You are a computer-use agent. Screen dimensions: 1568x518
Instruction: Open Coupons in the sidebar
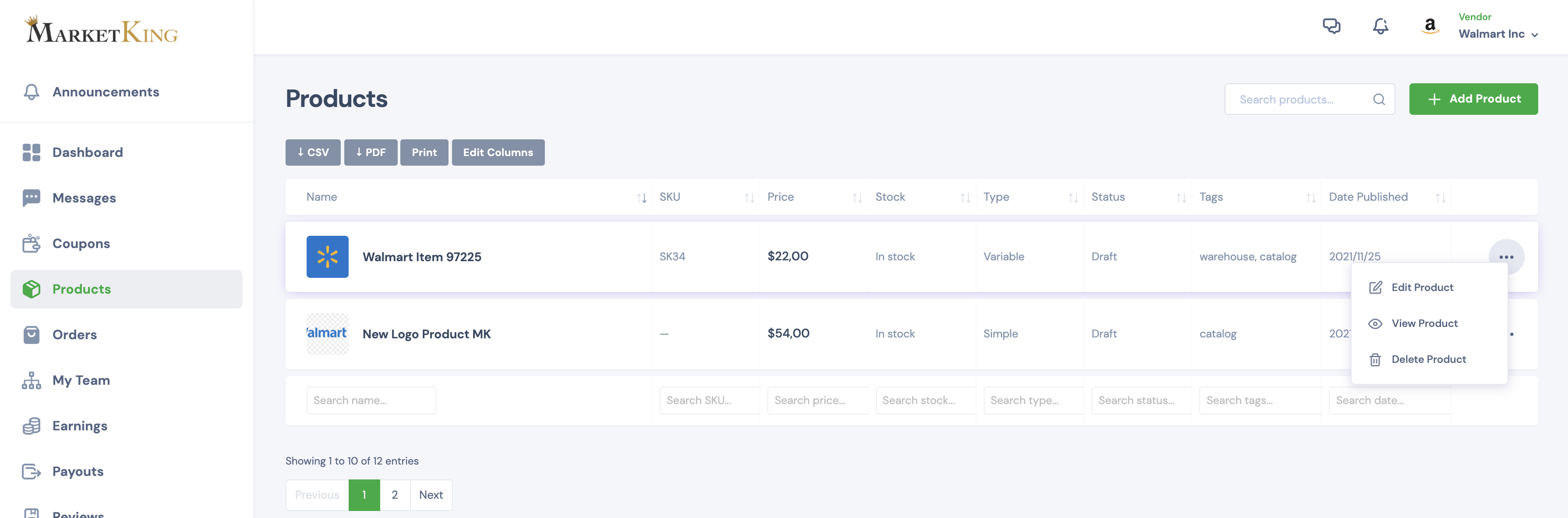81,244
